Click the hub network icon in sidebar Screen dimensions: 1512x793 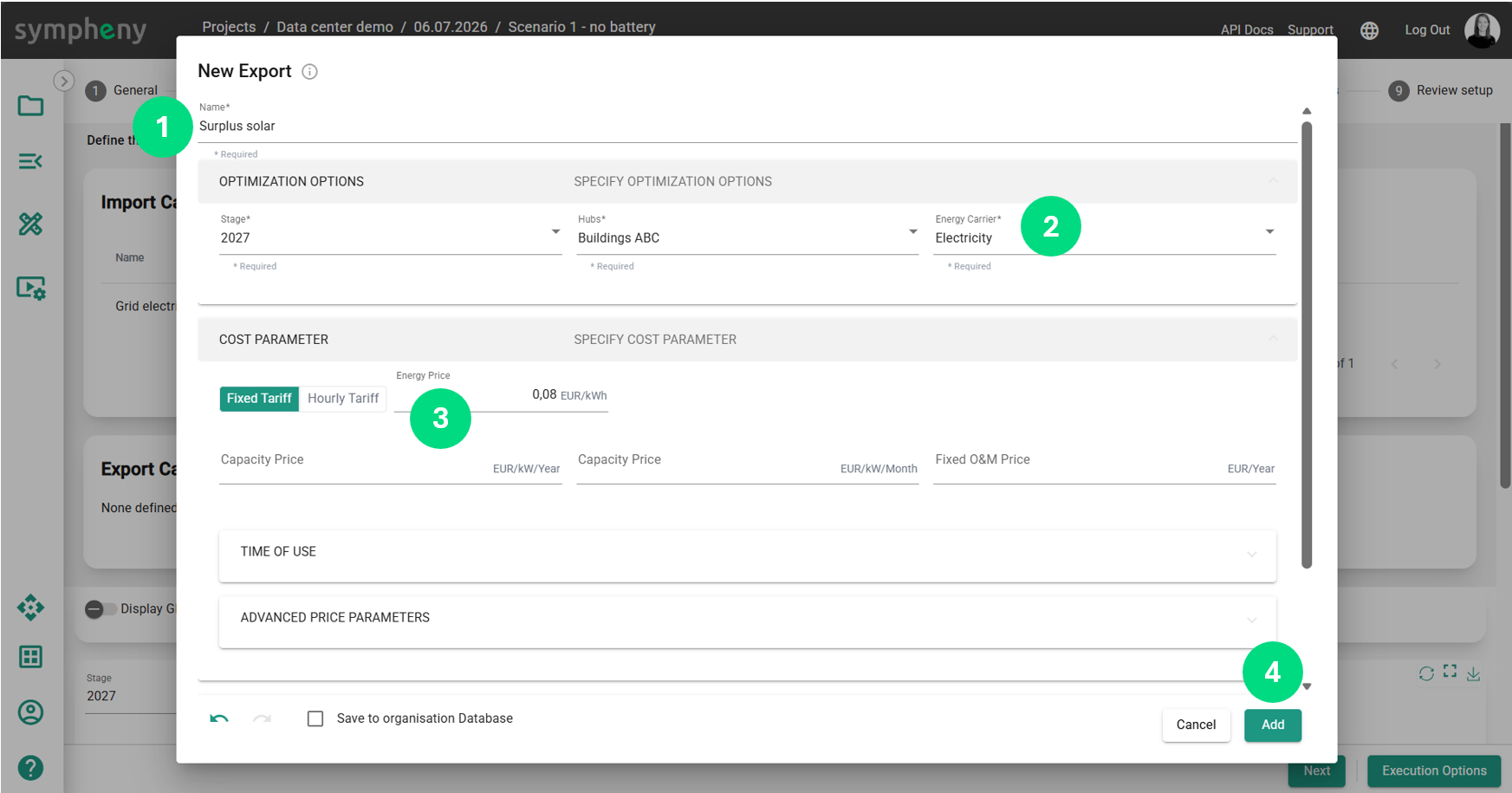pyautogui.click(x=30, y=608)
